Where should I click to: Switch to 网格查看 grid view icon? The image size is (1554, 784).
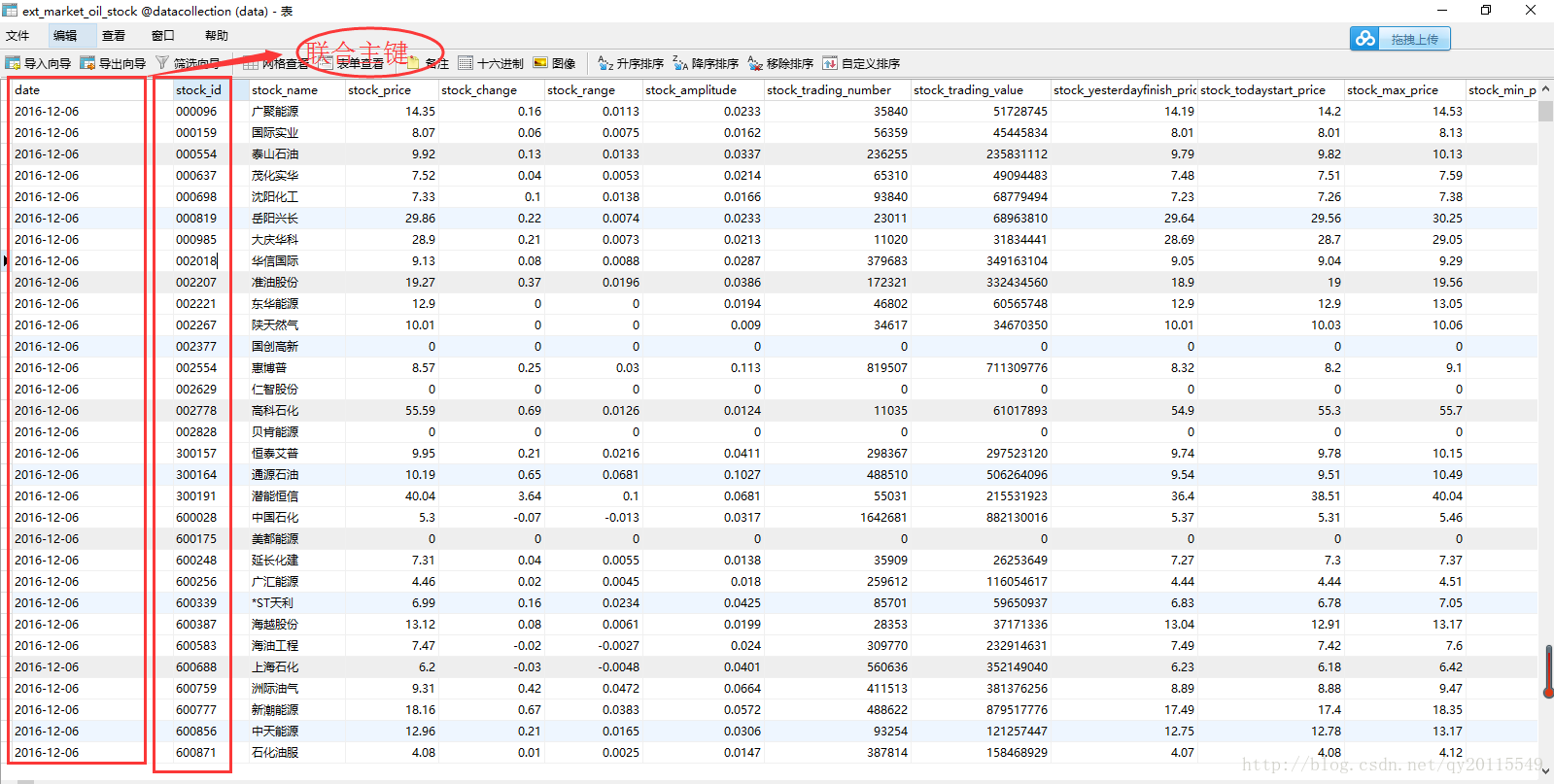251,63
